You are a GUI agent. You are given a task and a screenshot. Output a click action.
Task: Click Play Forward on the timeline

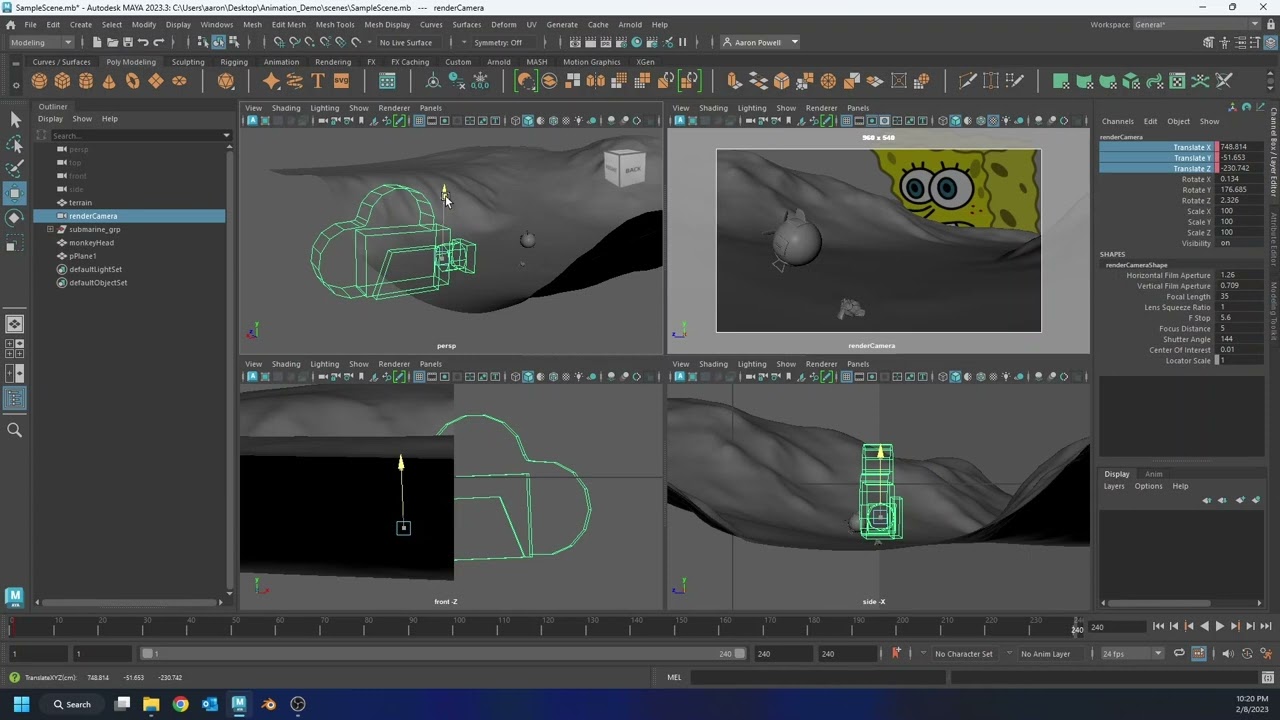pyautogui.click(x=1219, y=627)
